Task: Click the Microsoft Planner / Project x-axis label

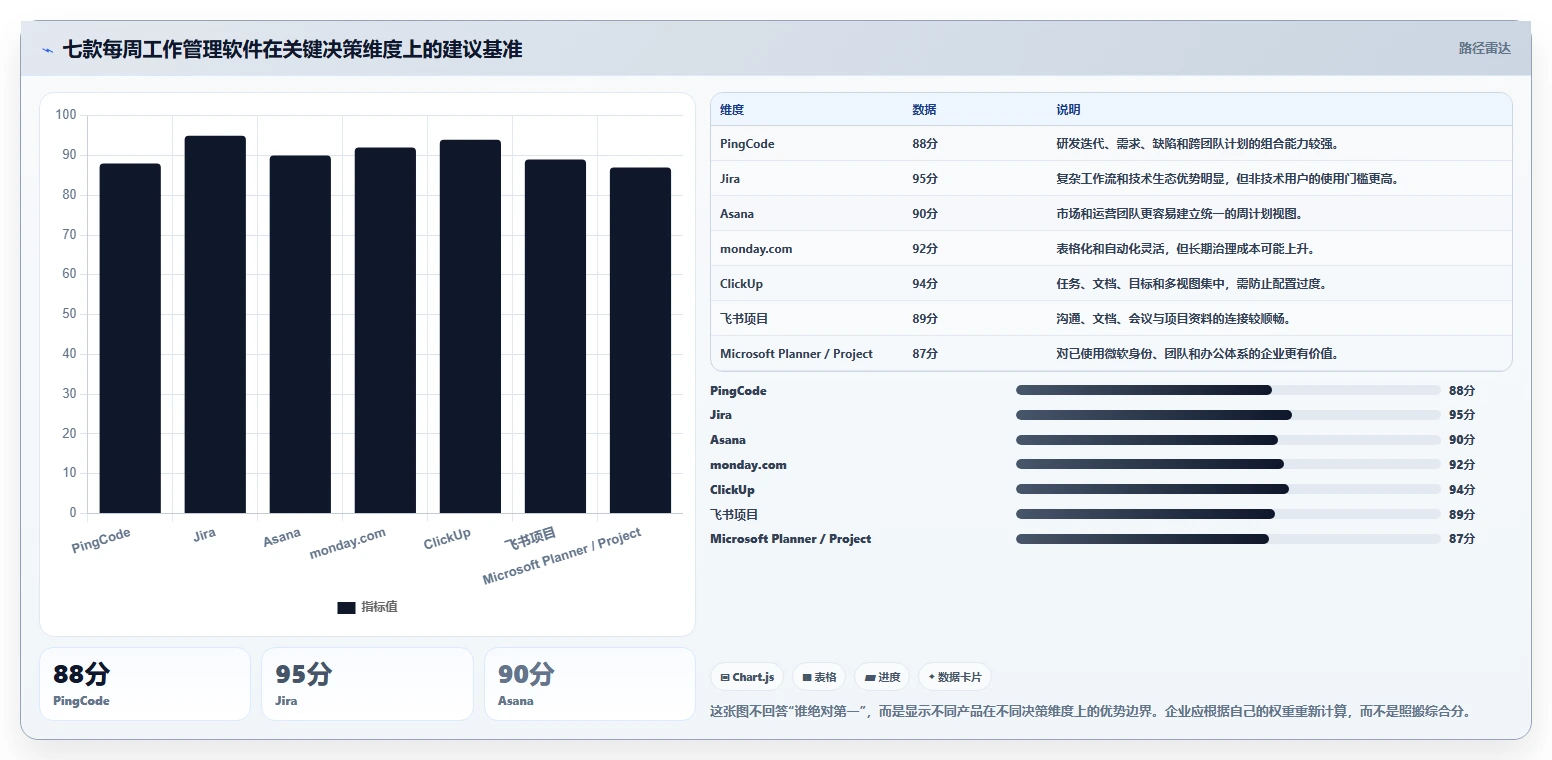Action: tap(562, 557)
